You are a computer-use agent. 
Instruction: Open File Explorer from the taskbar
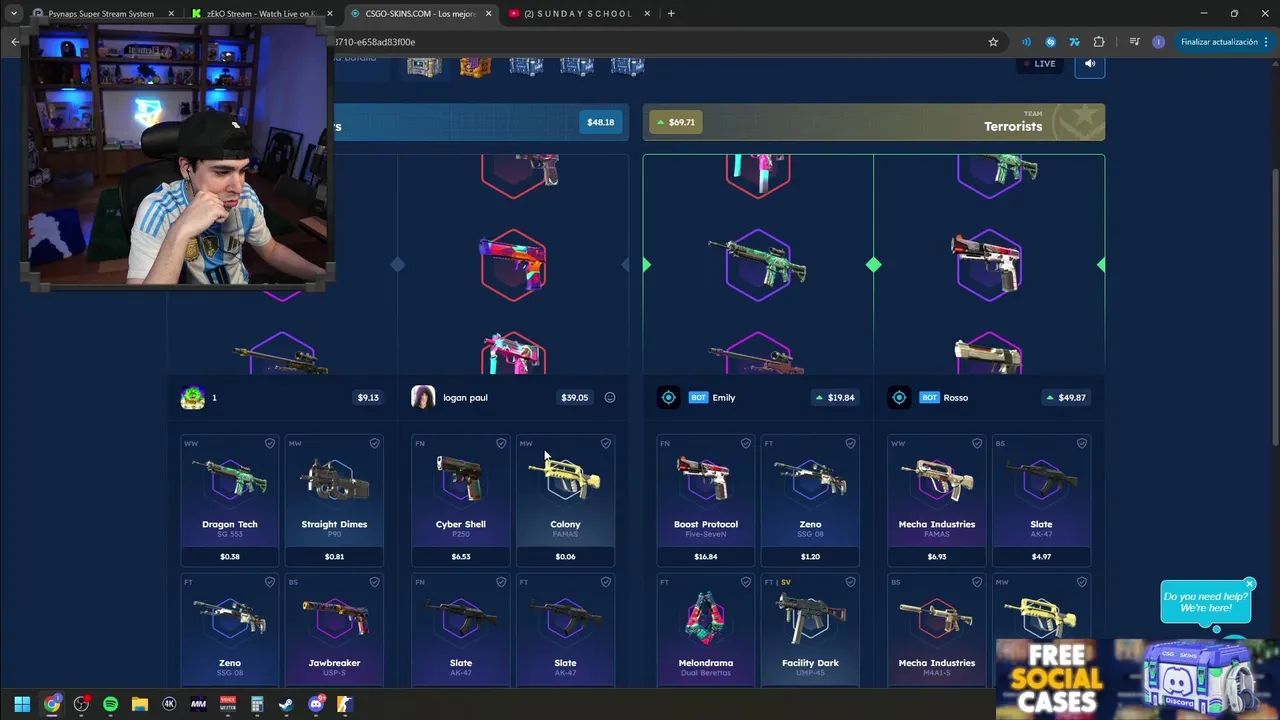pos(140,704)
